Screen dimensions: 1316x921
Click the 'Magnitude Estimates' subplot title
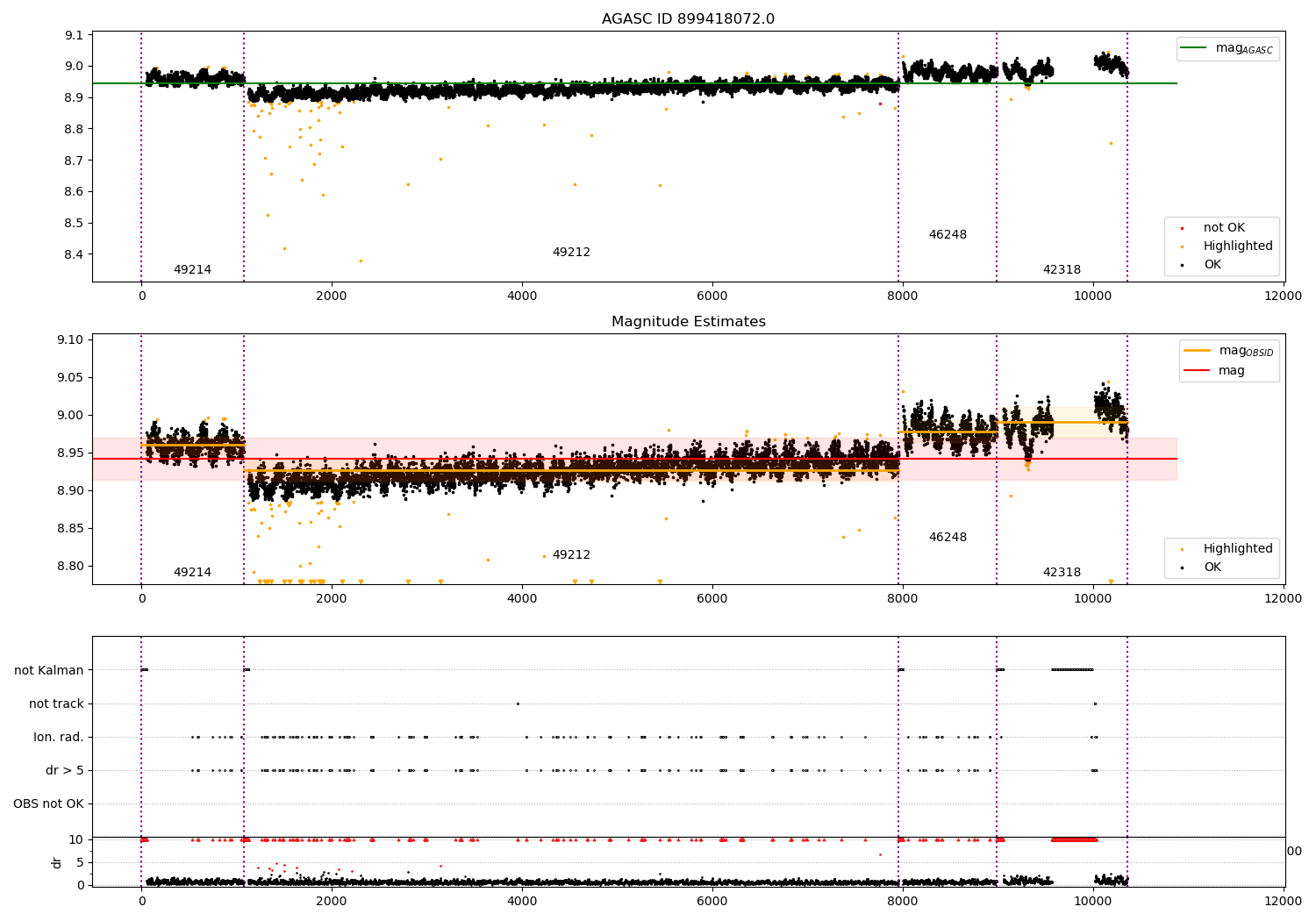point(688,322)
